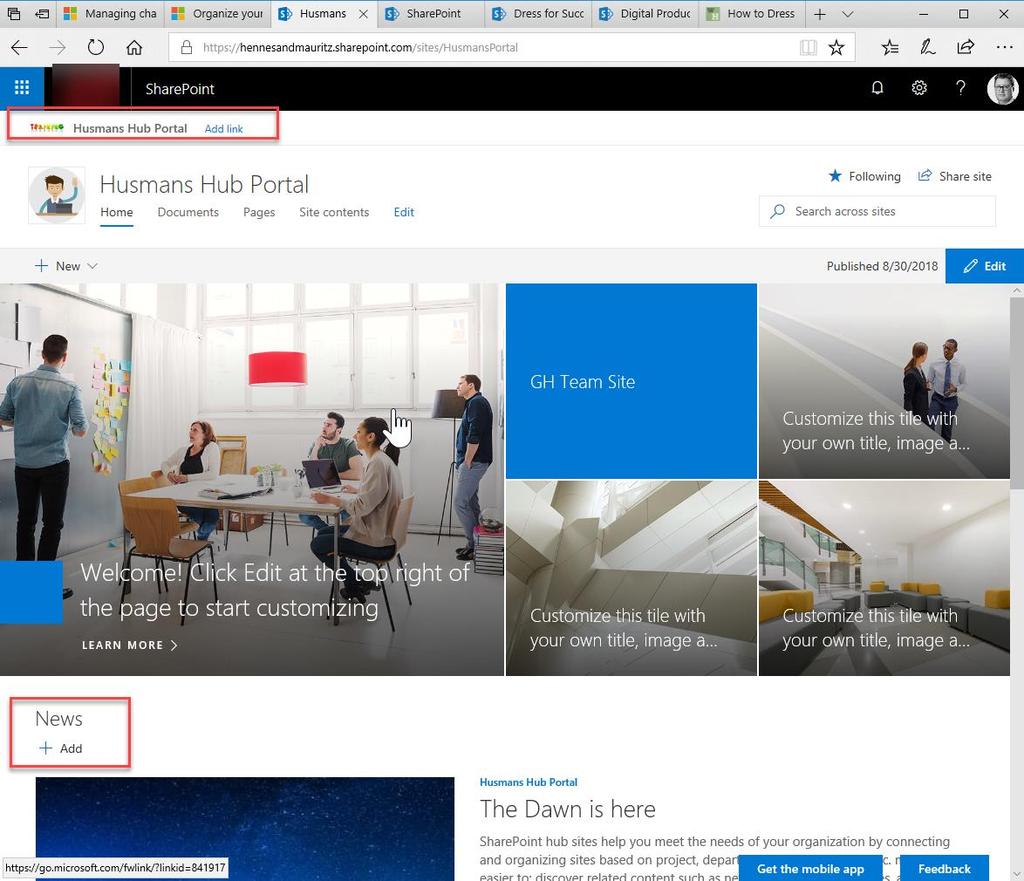Click Husmans Hub Portal hub navigation link
The height and width of the screenshot is (881, 1024).
tap(130, 128)
